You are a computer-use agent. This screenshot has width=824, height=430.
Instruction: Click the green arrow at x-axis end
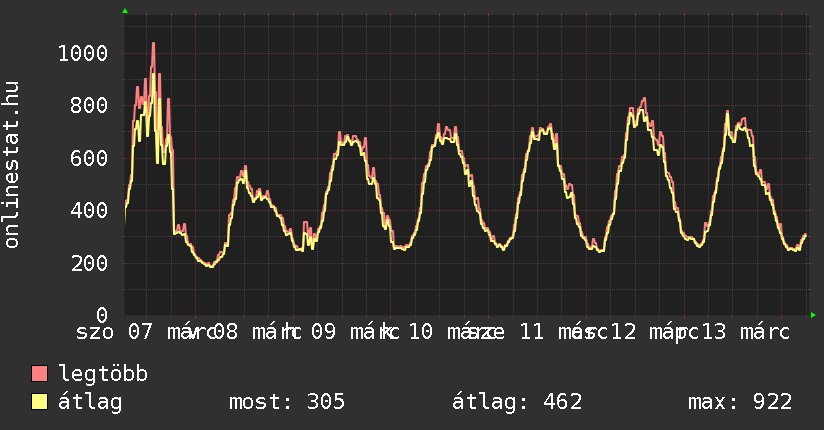pos(814,316)
